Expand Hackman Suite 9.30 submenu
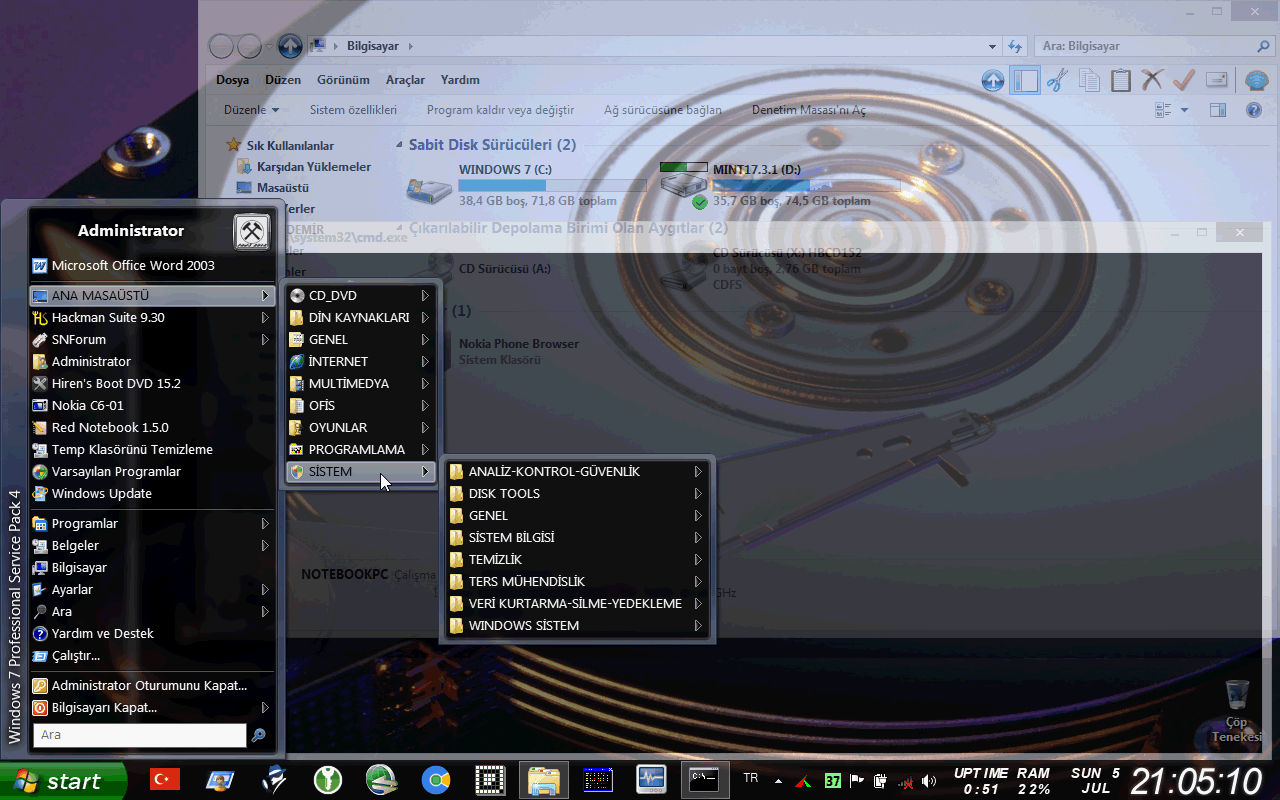 (151, 318)
